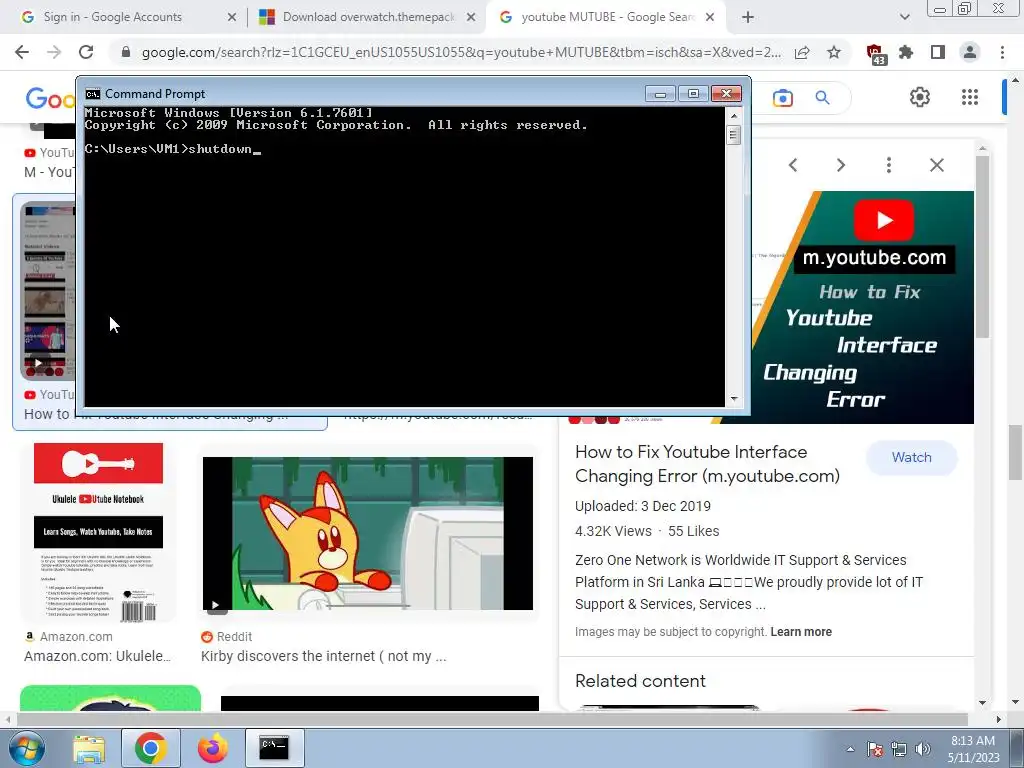Image resolution: width=1024 pixels, height=768 pixels.
Task: Click the preview panel scroll-down arrow
Action: point(982,703)
